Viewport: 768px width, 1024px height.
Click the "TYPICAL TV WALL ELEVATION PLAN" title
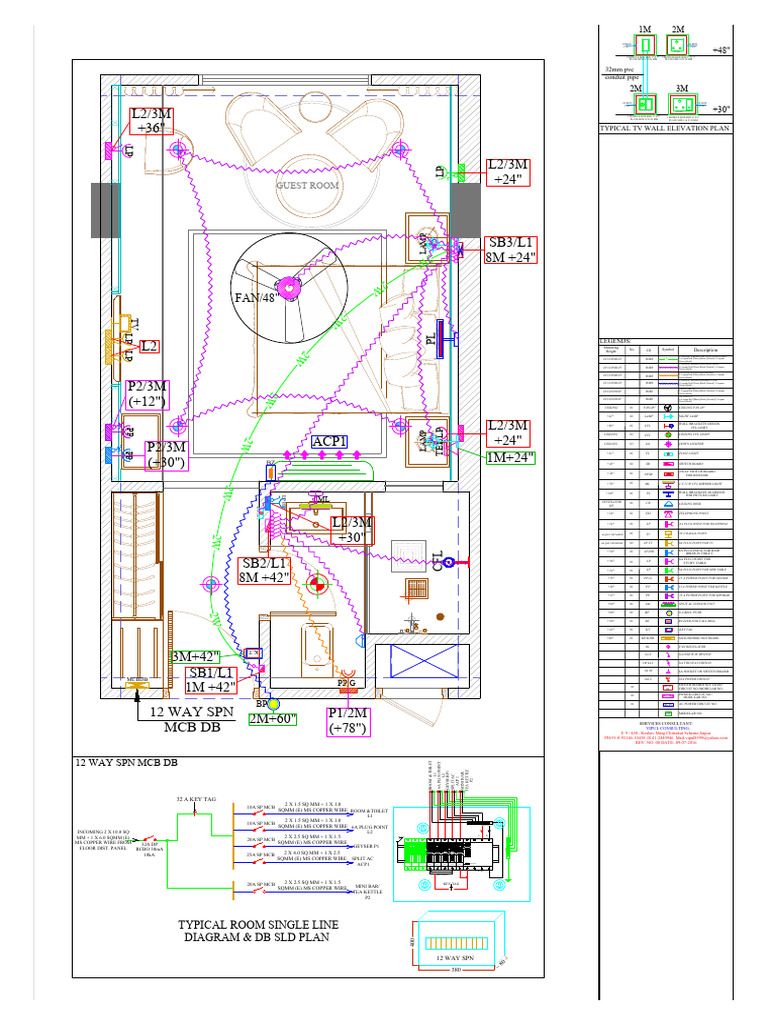coord(665,129)
